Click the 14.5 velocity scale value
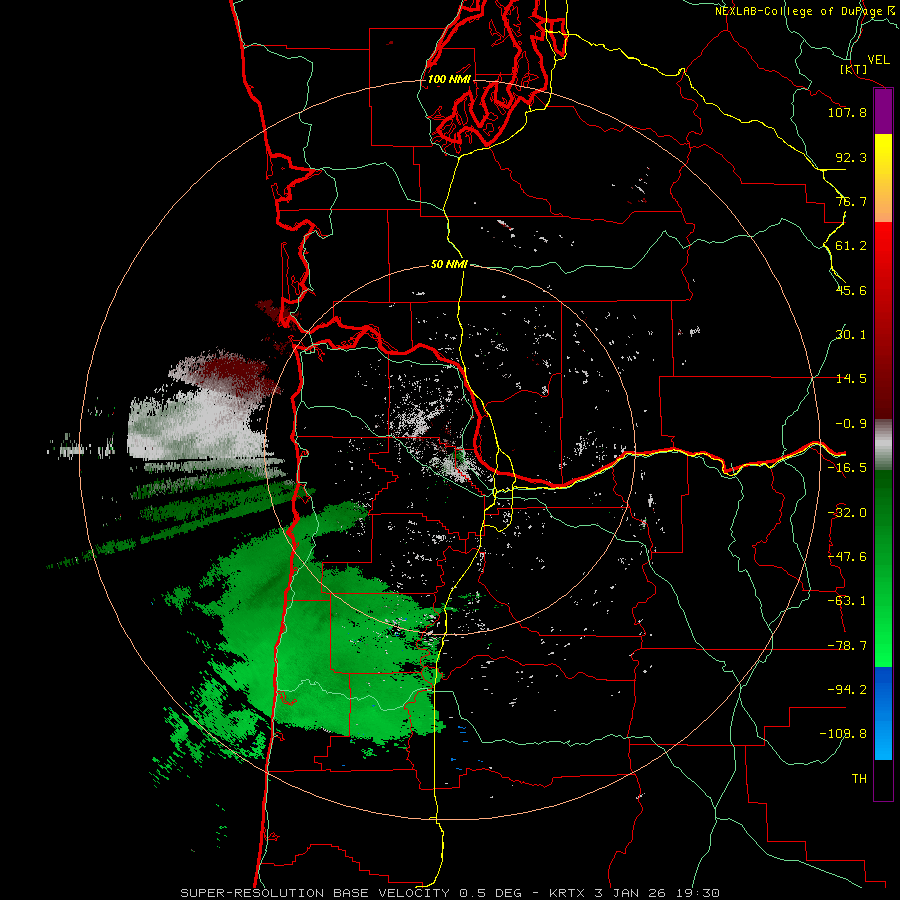This screenshot has width=900, height=900. pos(851,379)
